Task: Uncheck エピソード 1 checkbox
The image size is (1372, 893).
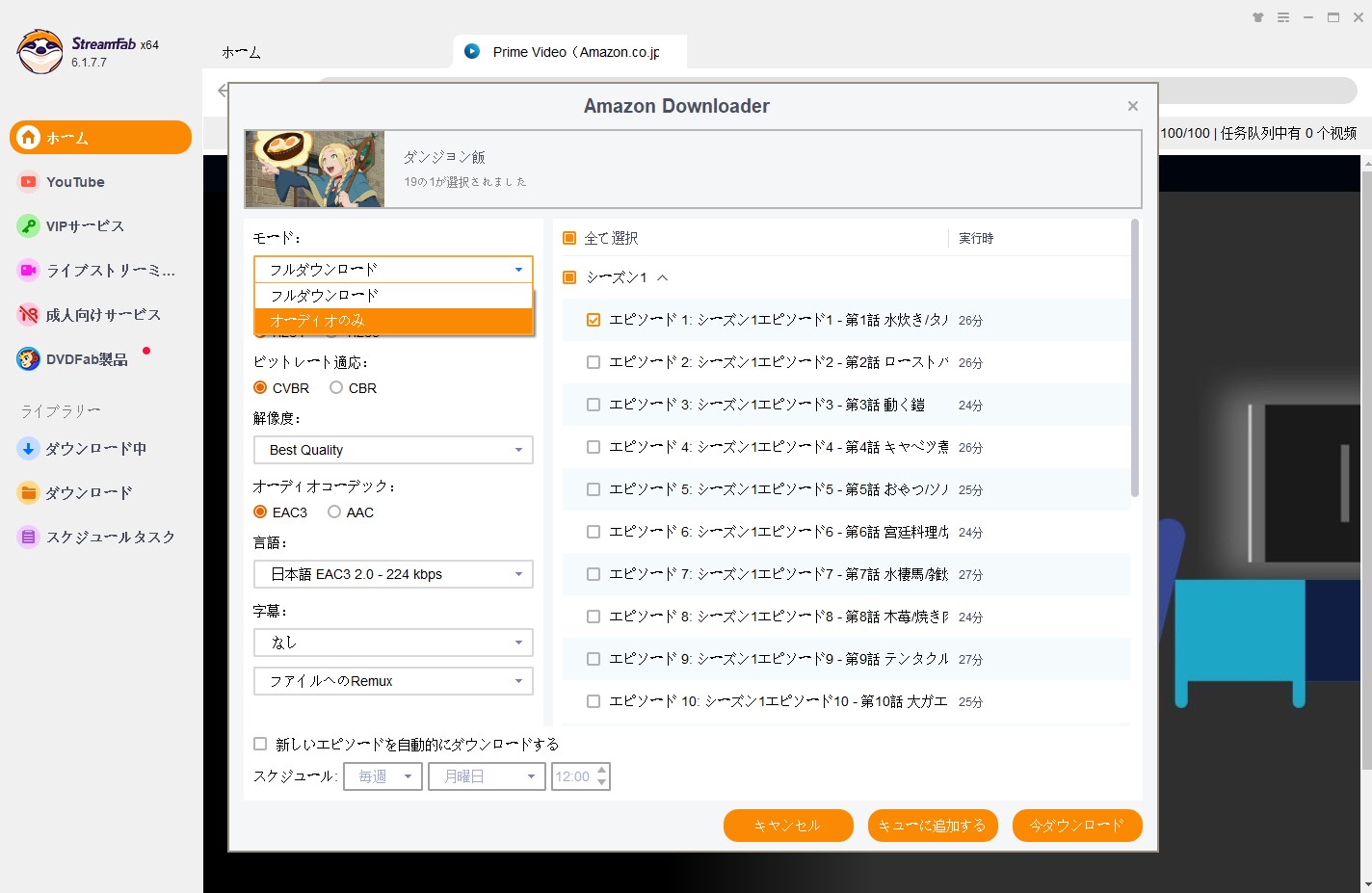Action: tap(594, 320)
